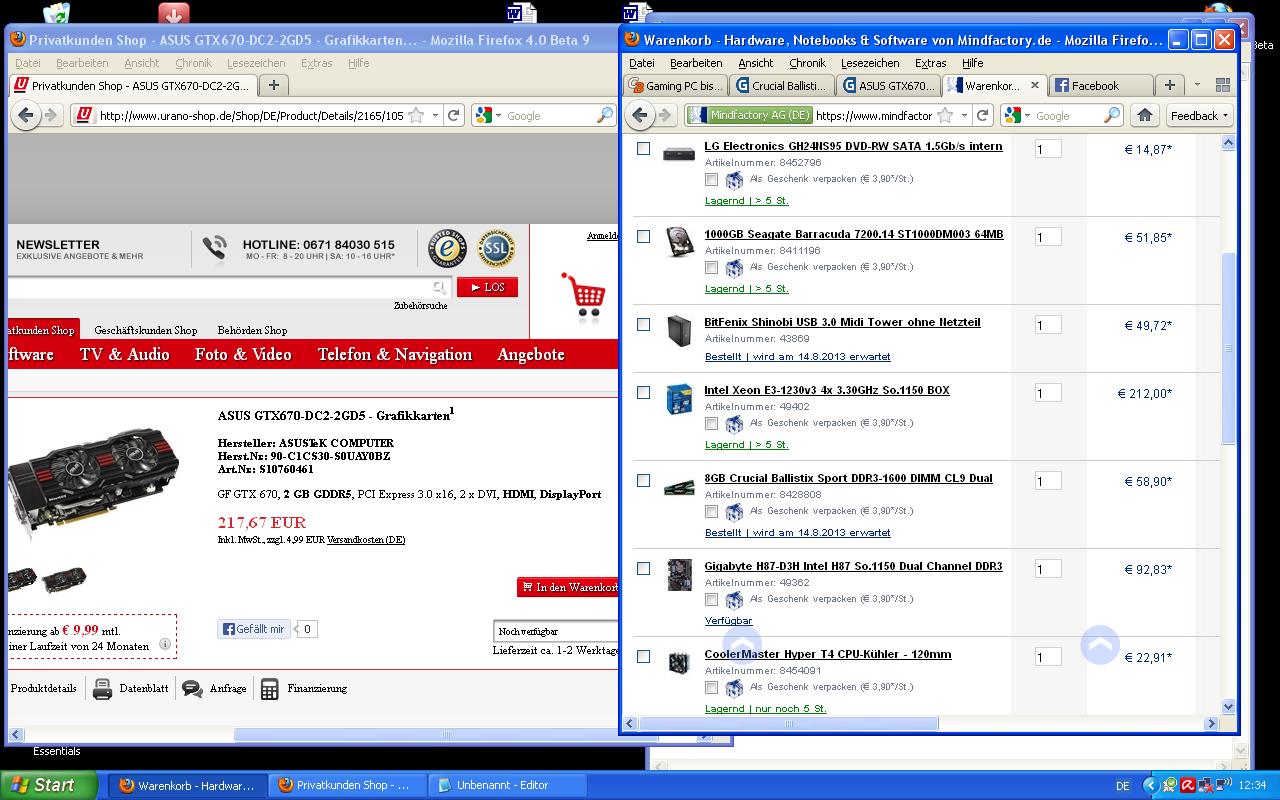The image size is (1280, 800).
Task: Open Lesezeichen menu in urano-shop window
Action: 255,63
